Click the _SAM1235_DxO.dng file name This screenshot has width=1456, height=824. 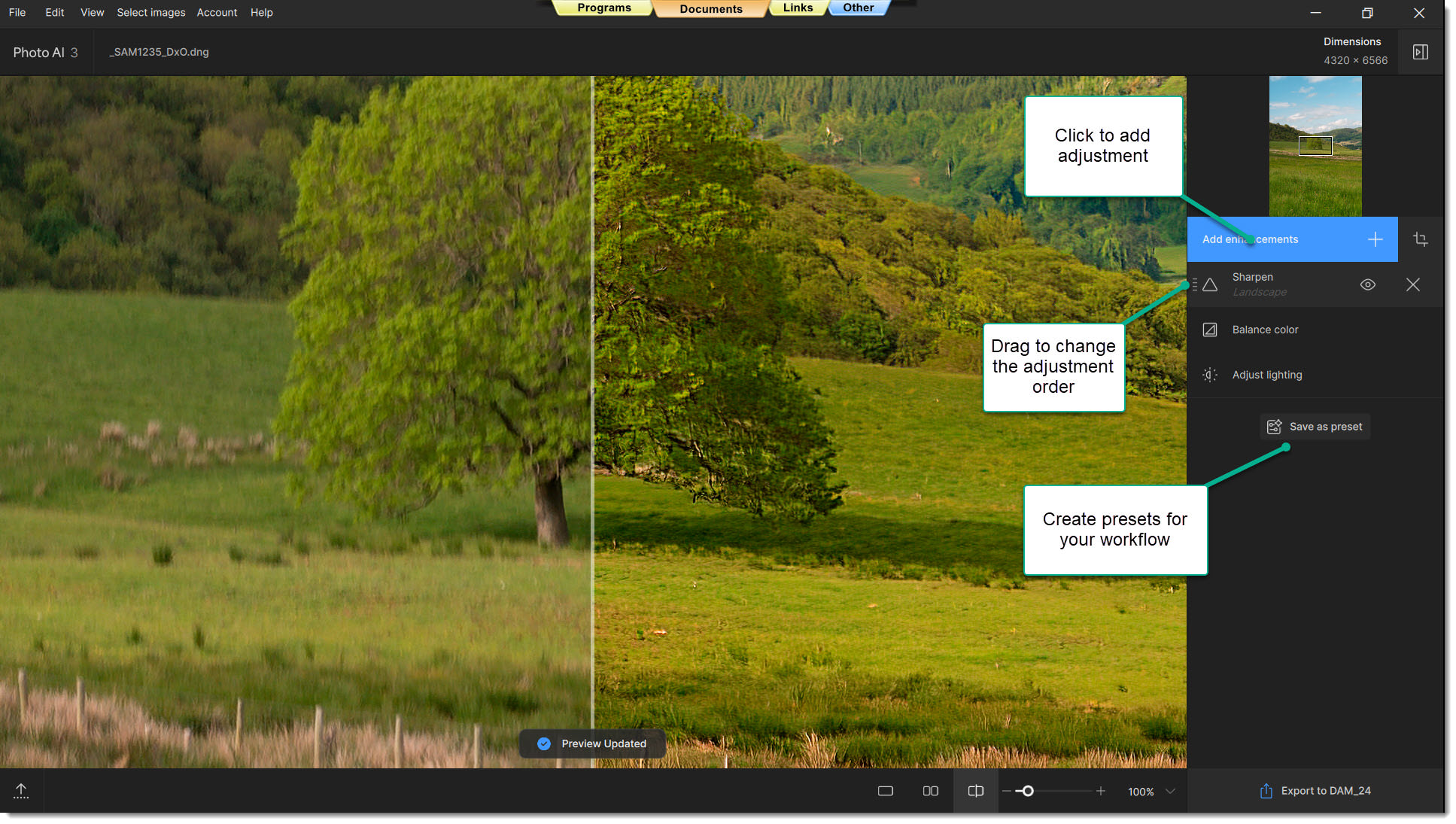(159, 52)
